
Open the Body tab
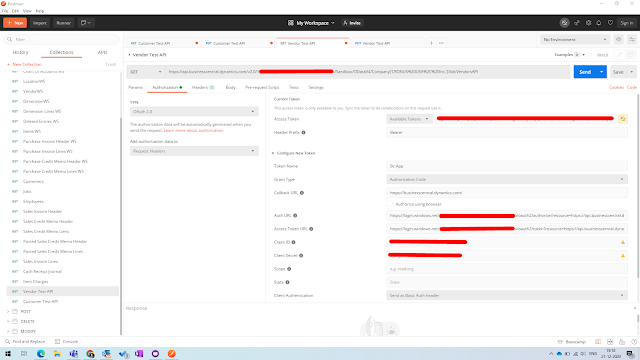click(x=231, y=87)
